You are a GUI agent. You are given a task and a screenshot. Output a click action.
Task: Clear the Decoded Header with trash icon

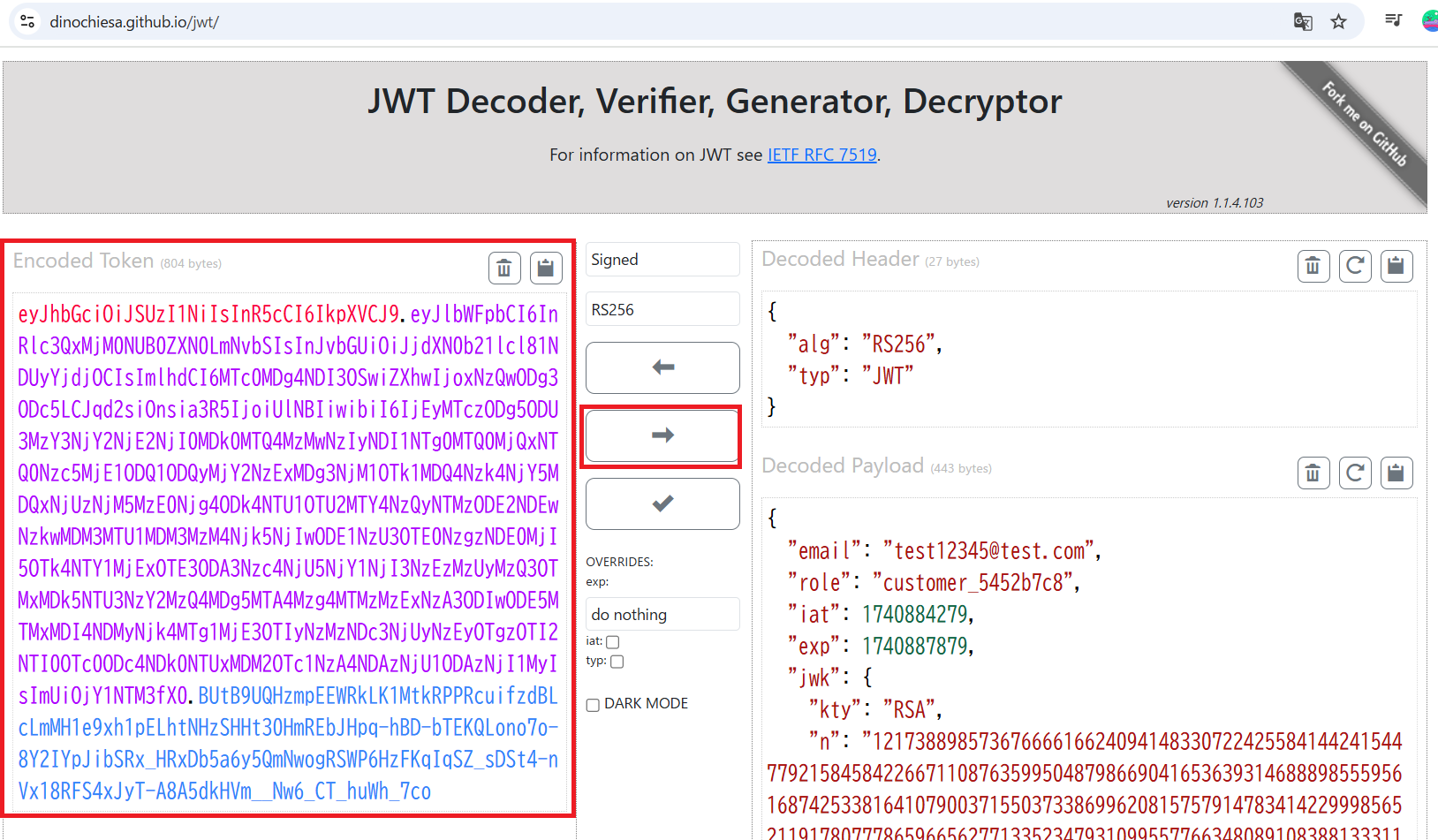(1313, 266)
